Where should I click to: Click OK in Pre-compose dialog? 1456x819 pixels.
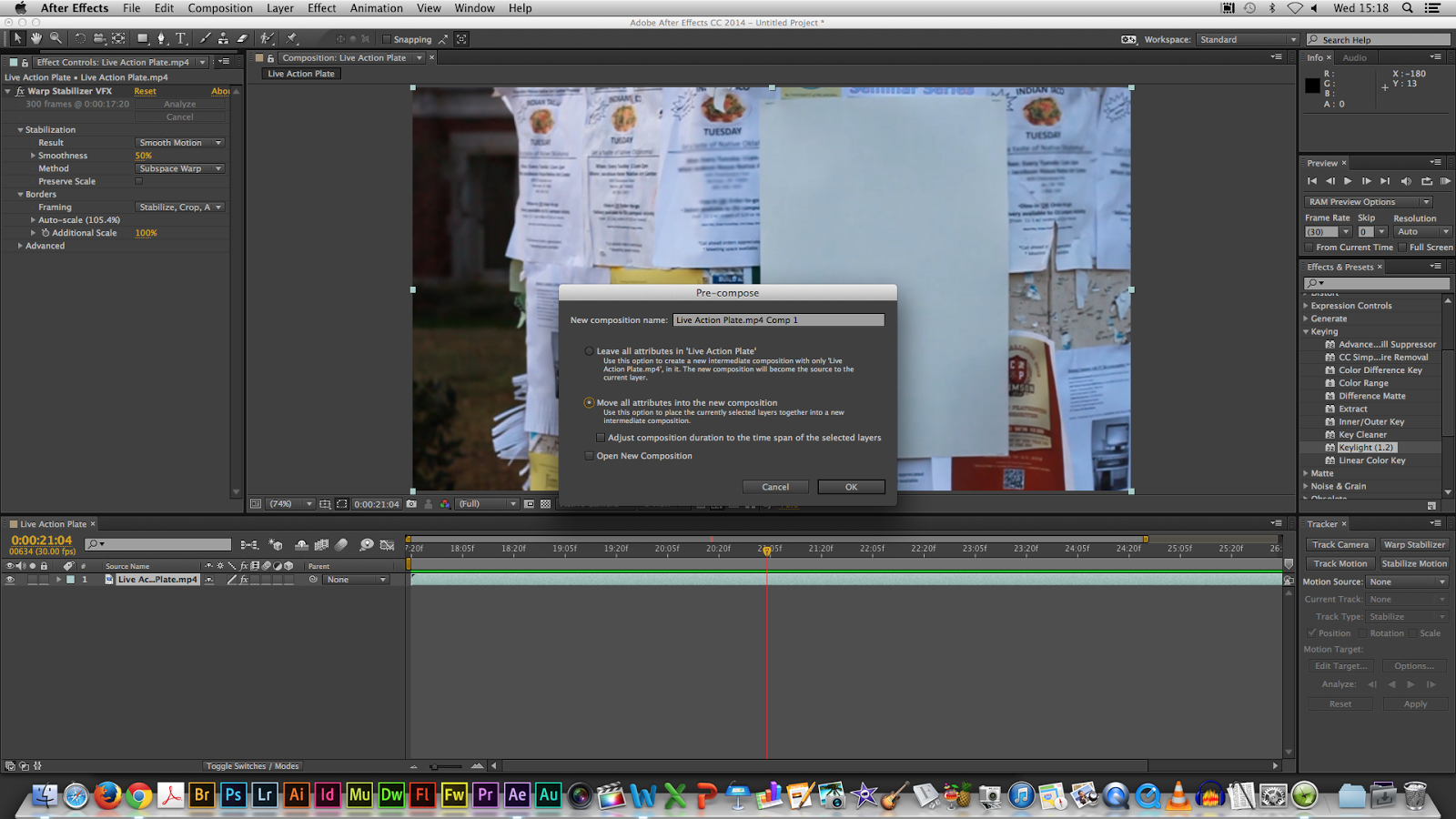click(x=851, y=487)
